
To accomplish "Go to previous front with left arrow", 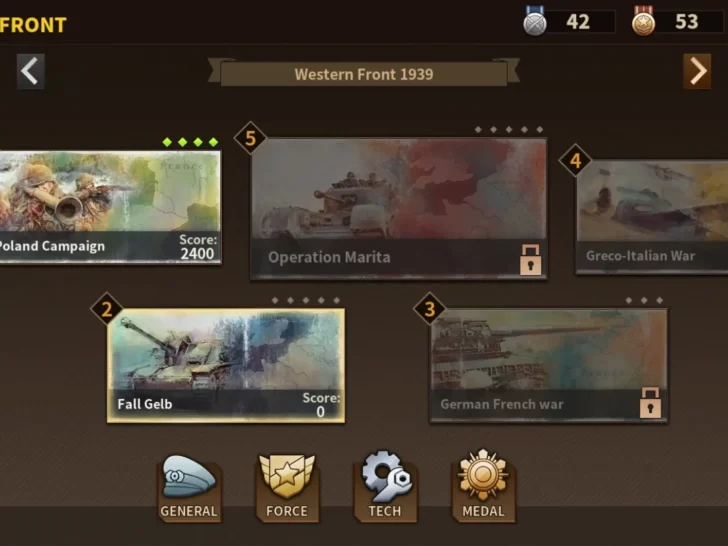I will [x=31, y=71].
